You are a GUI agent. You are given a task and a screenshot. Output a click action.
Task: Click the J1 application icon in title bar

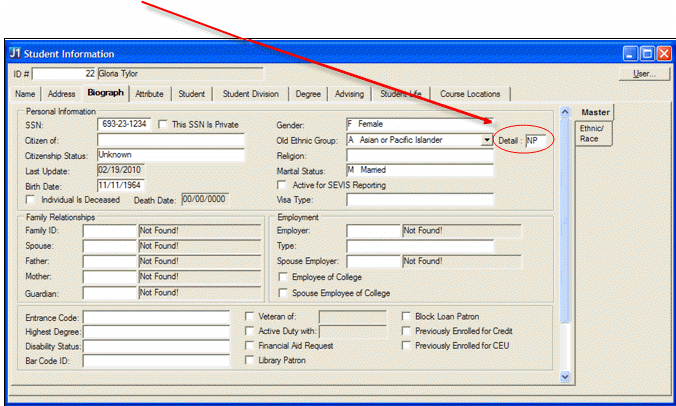tap(15, 53)
